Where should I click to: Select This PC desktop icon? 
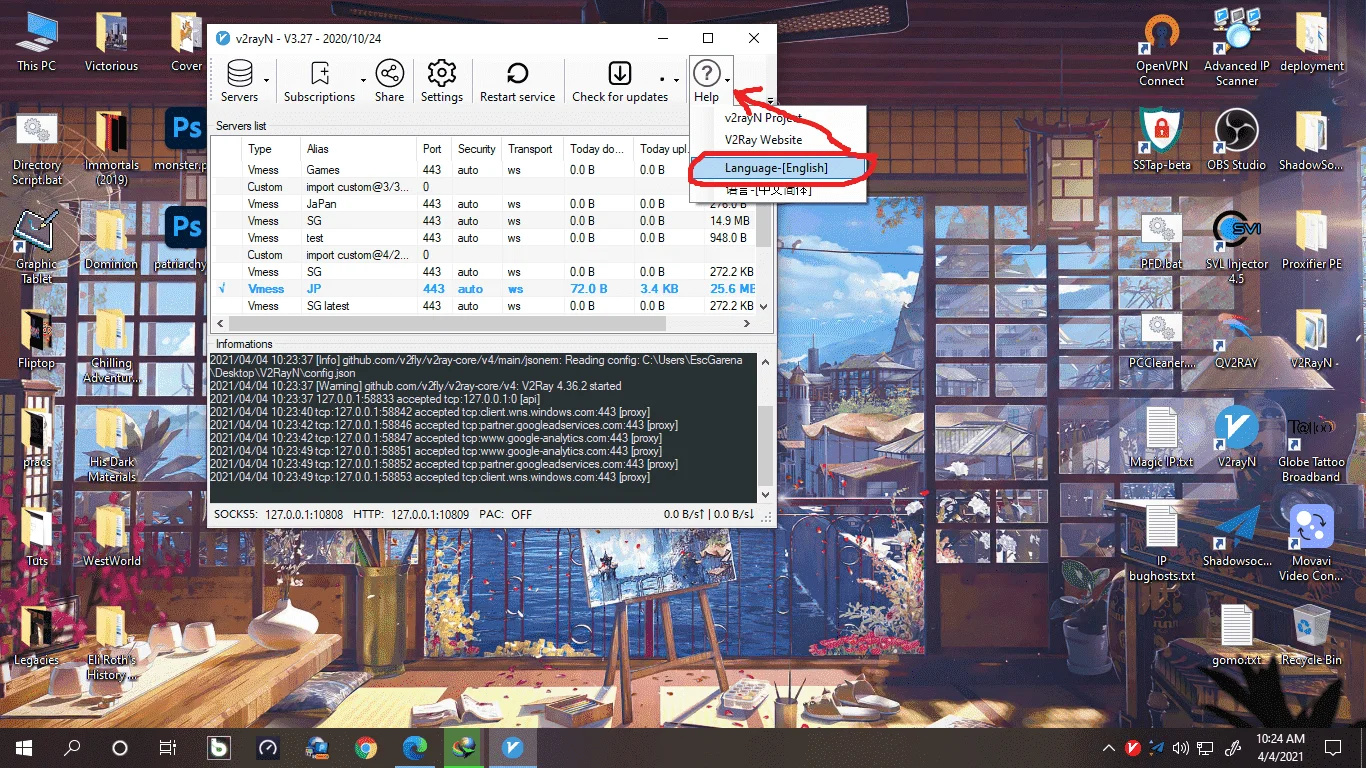pyautogui.click(x=36, y=43)
